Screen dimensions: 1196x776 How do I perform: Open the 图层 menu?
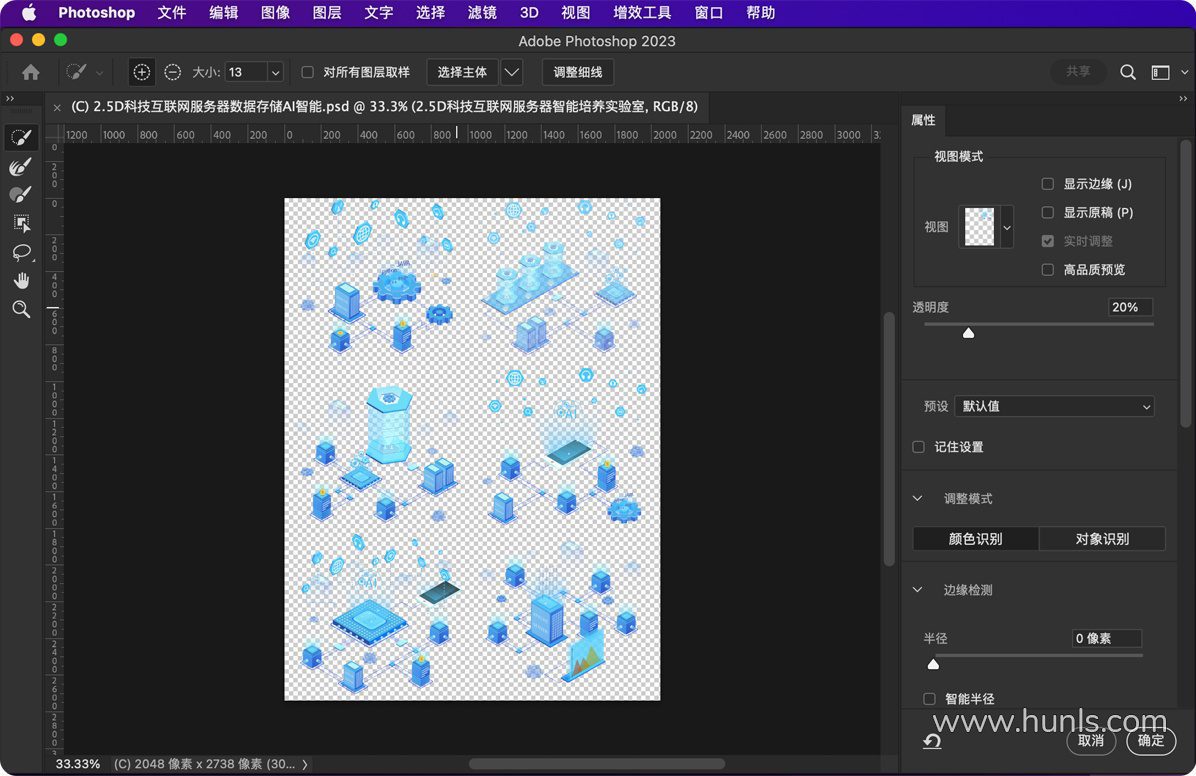[327, 13]
